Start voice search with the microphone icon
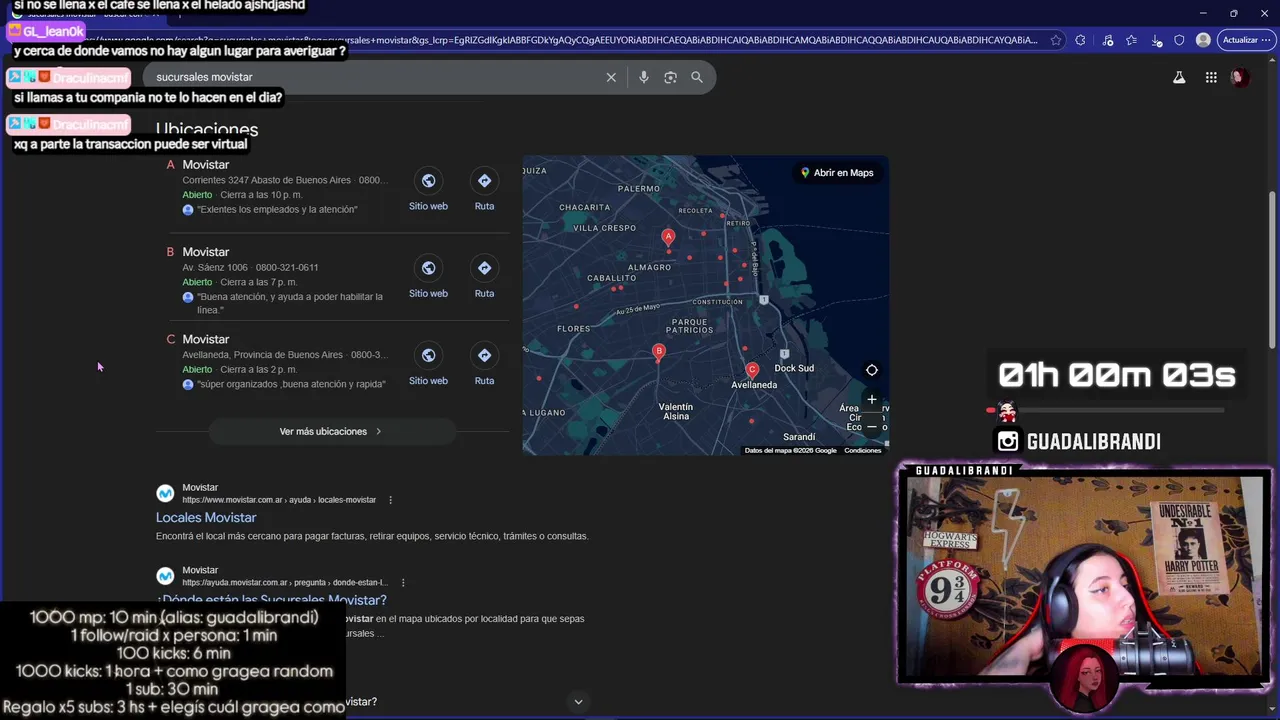 pyautogui.click(x=643, y=77)
